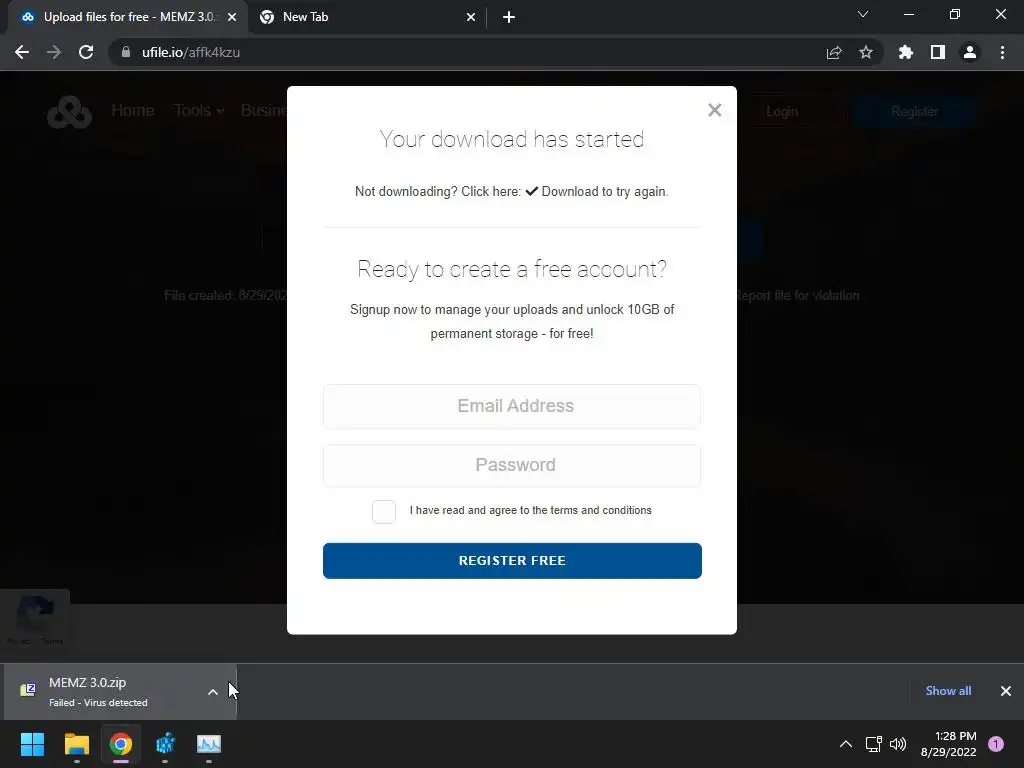Click the Chrome taskbar icon
This screenshot has width=1024, height=768.
pos(121,744)
